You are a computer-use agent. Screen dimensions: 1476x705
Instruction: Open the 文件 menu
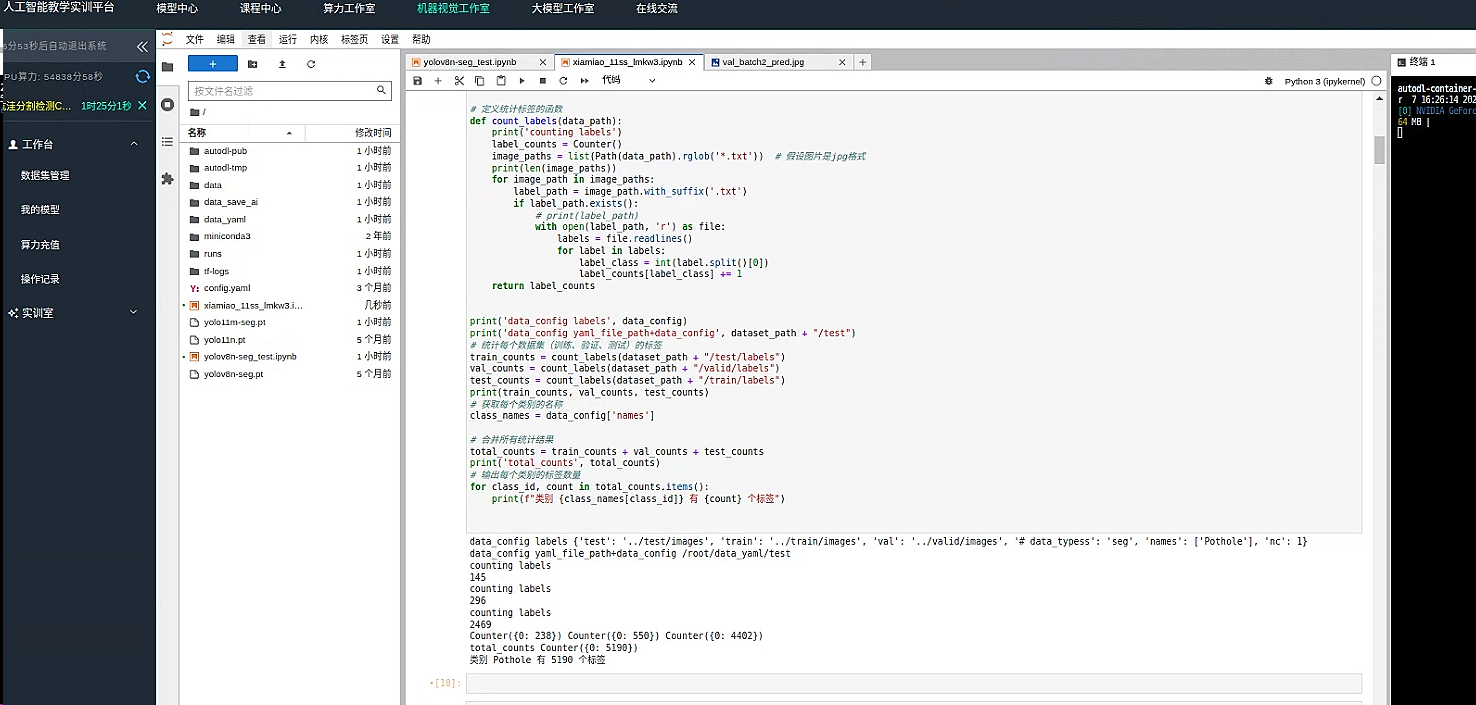[x=194, y=39]
